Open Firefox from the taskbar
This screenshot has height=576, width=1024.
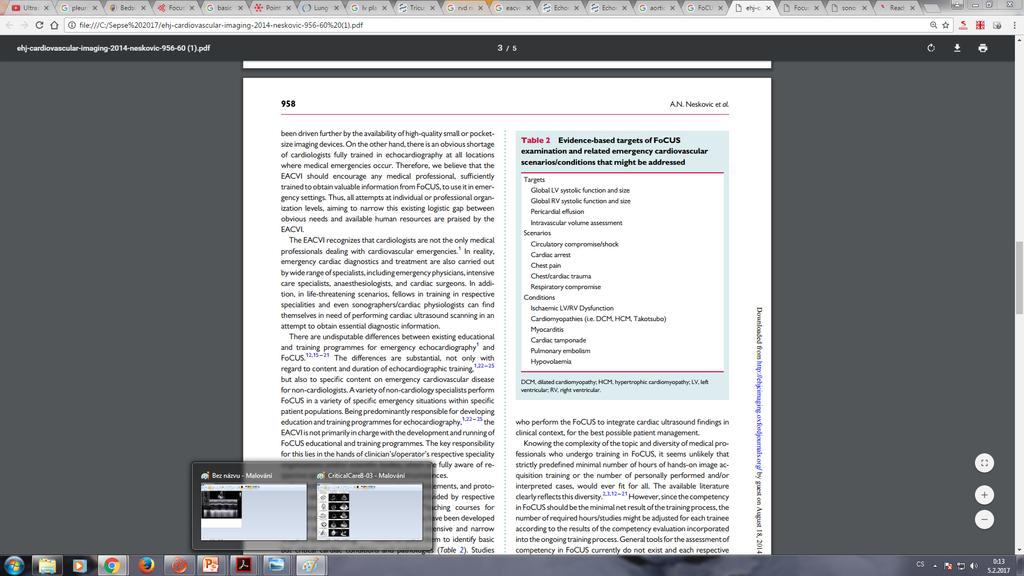click(x=146, y=565)
